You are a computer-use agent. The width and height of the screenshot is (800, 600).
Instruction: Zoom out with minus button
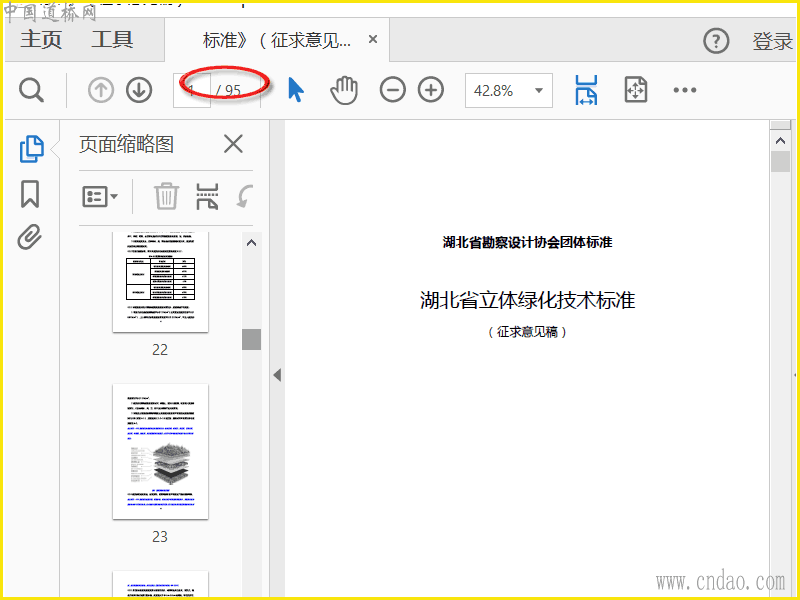(392, 90)
